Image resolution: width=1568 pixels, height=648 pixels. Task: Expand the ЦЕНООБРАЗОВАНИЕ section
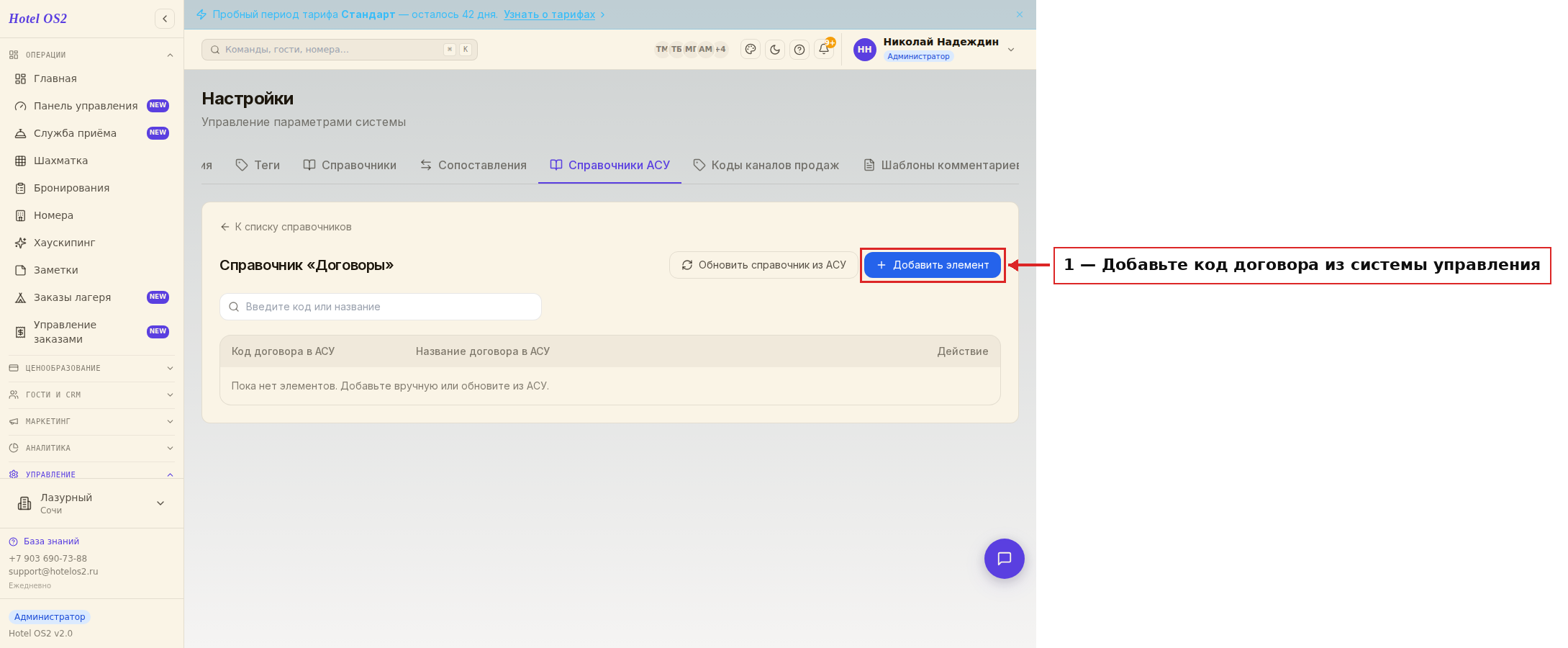(x=91, y=368)
